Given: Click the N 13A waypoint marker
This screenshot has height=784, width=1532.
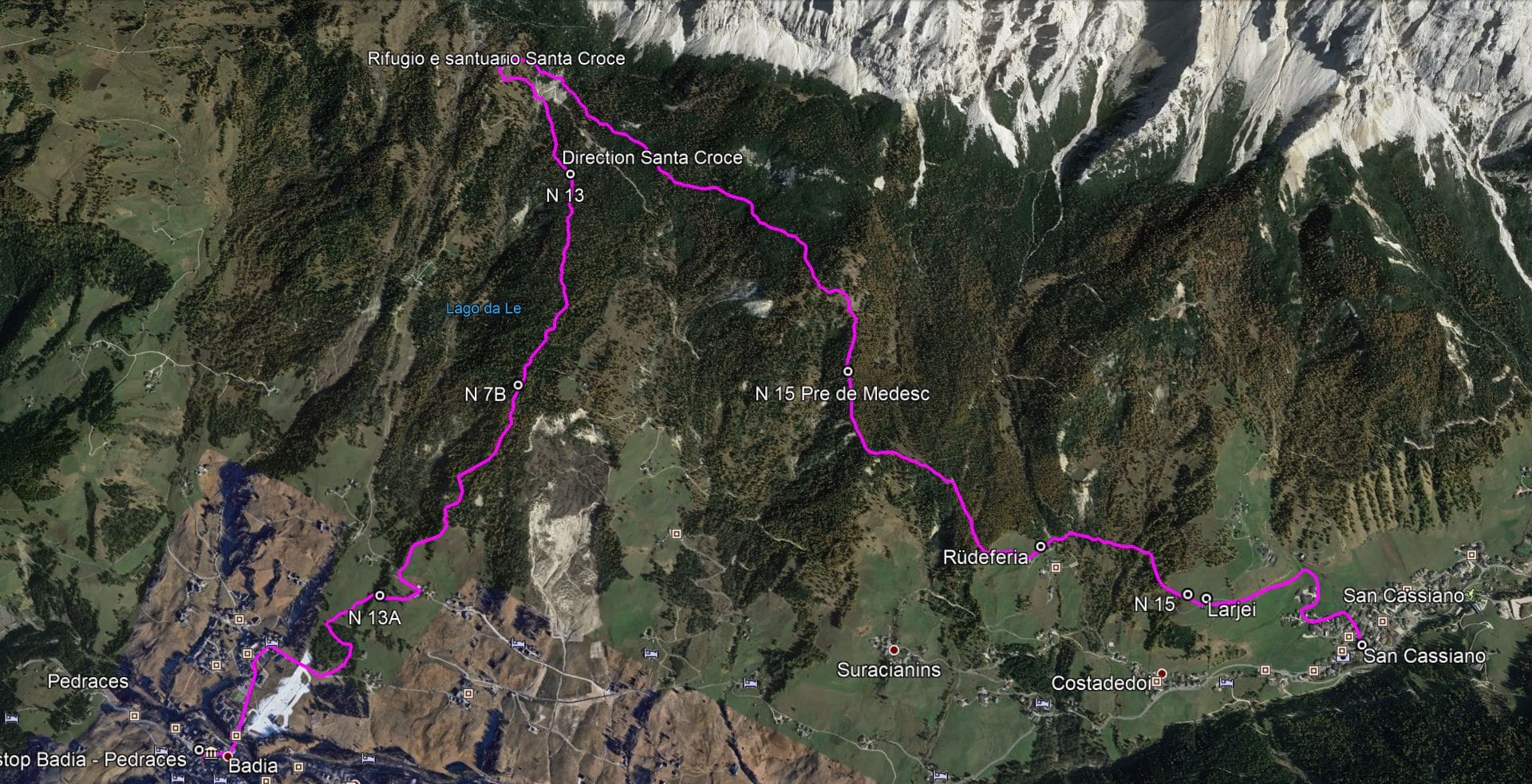Looking at the screenshot, I should click(380, 596).
